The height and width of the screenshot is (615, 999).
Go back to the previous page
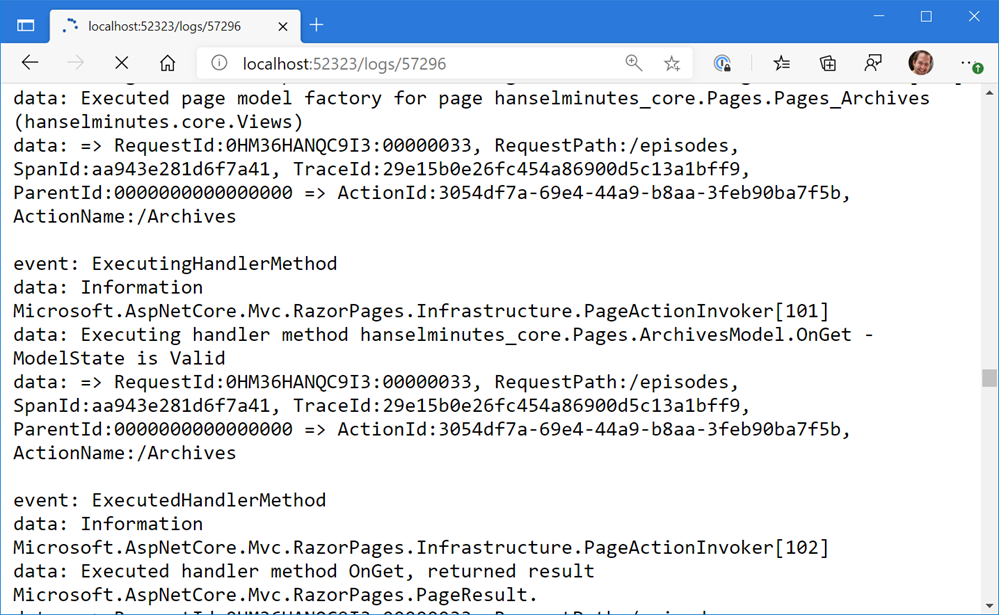point(30,62)
